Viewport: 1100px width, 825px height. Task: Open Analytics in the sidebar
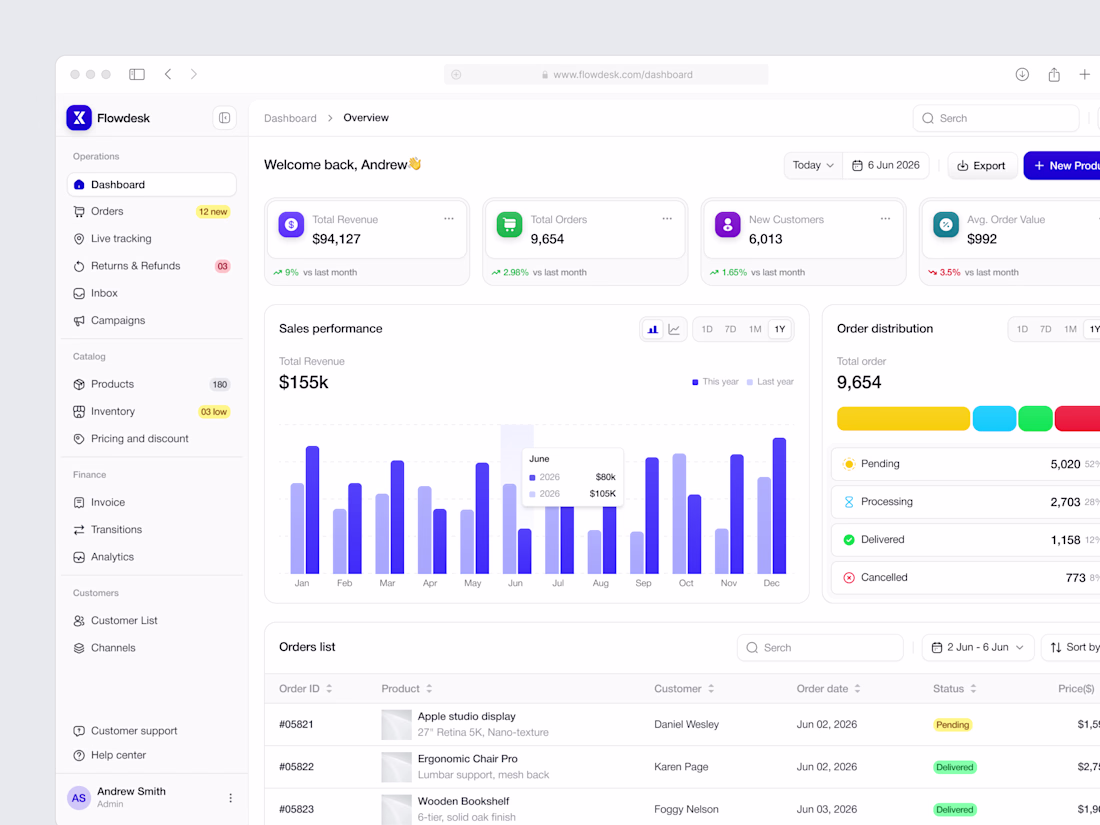[152, 557]
